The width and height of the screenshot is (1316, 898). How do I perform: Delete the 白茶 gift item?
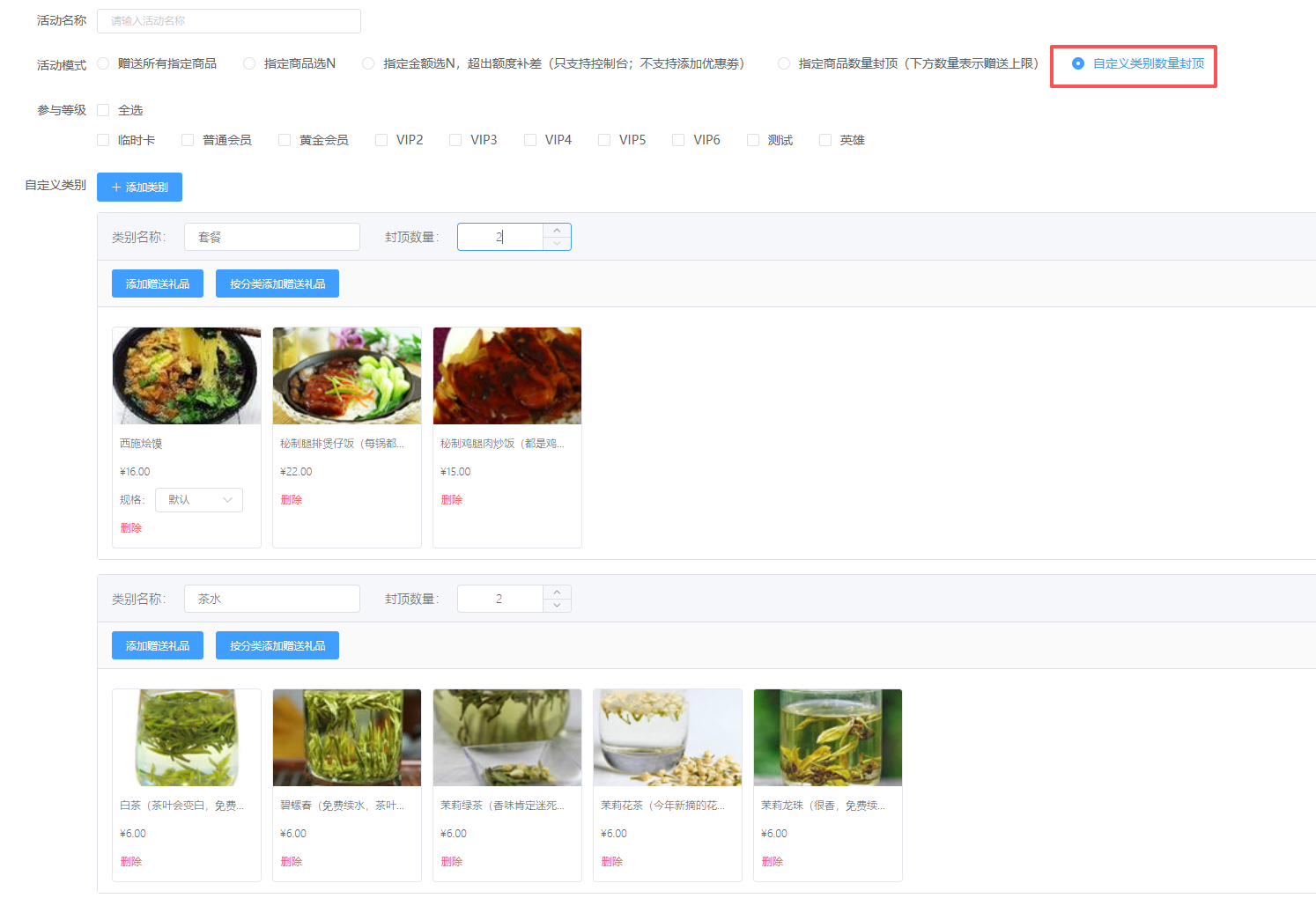tap(131, 862)
